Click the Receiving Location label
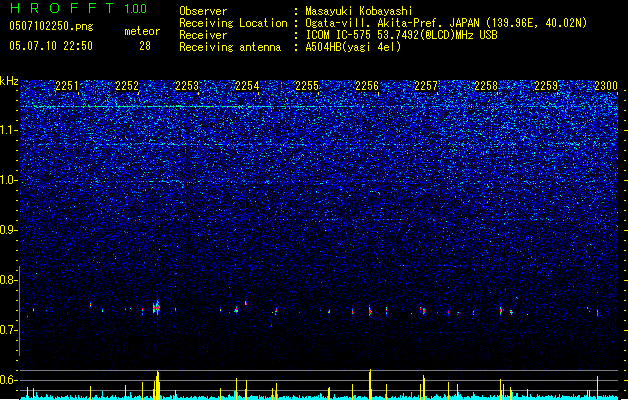 pyautogui.click(x=233, y=23)
